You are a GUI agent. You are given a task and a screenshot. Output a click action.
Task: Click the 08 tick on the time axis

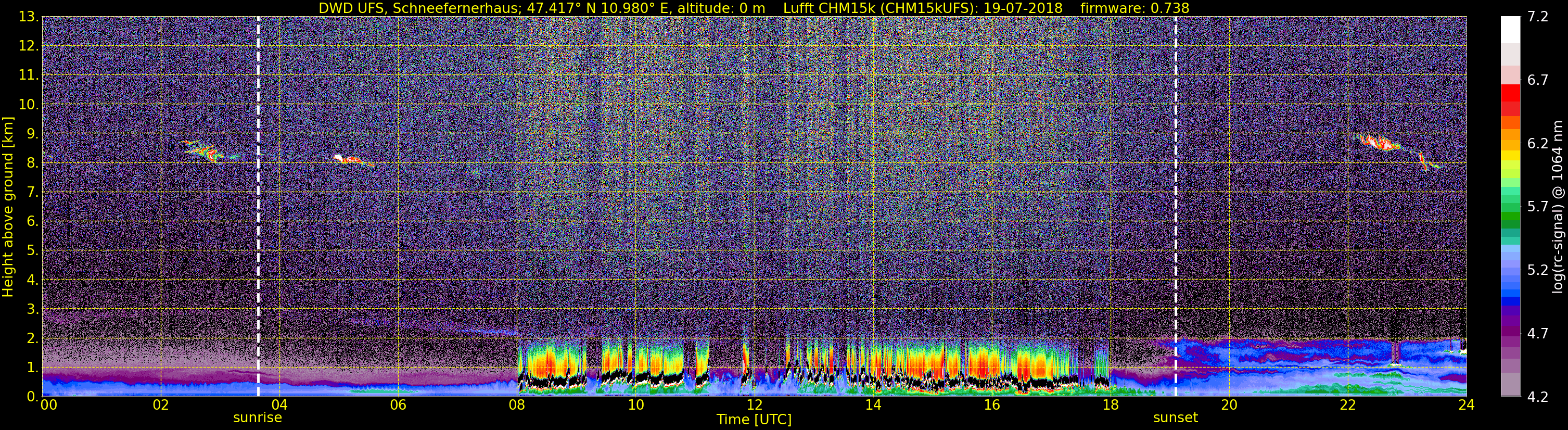[517, 405]
